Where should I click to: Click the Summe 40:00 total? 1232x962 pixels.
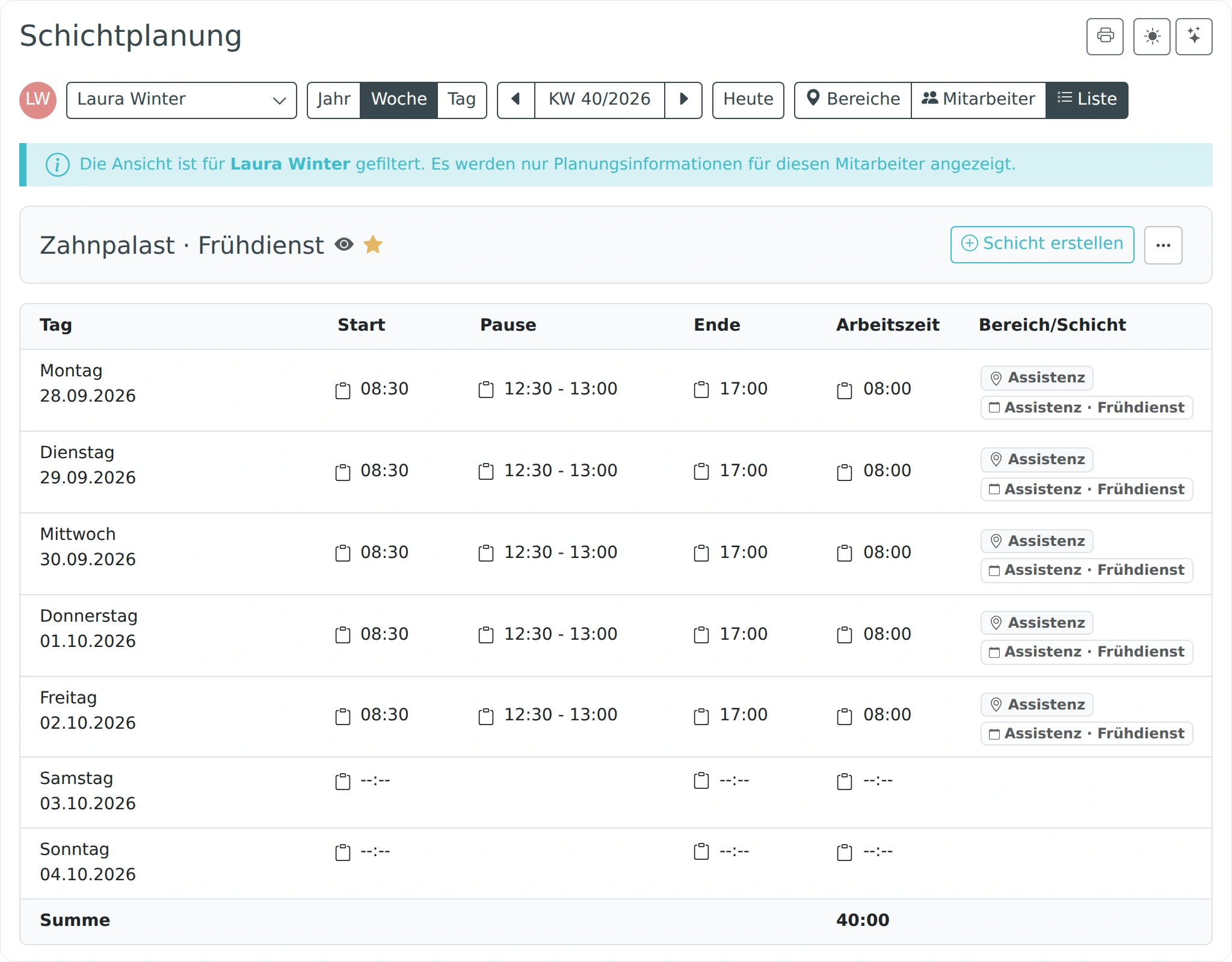[x=862, y=920]
